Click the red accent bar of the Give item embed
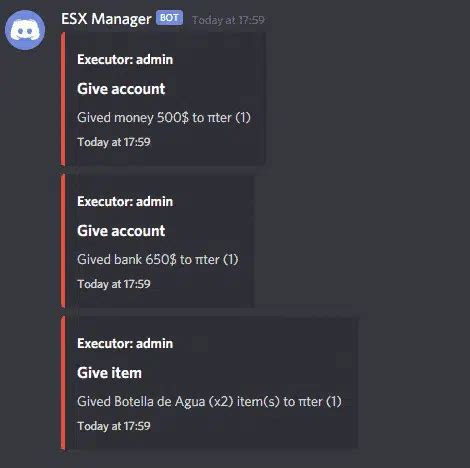470x468 pixels. click(x=63, y=383)
